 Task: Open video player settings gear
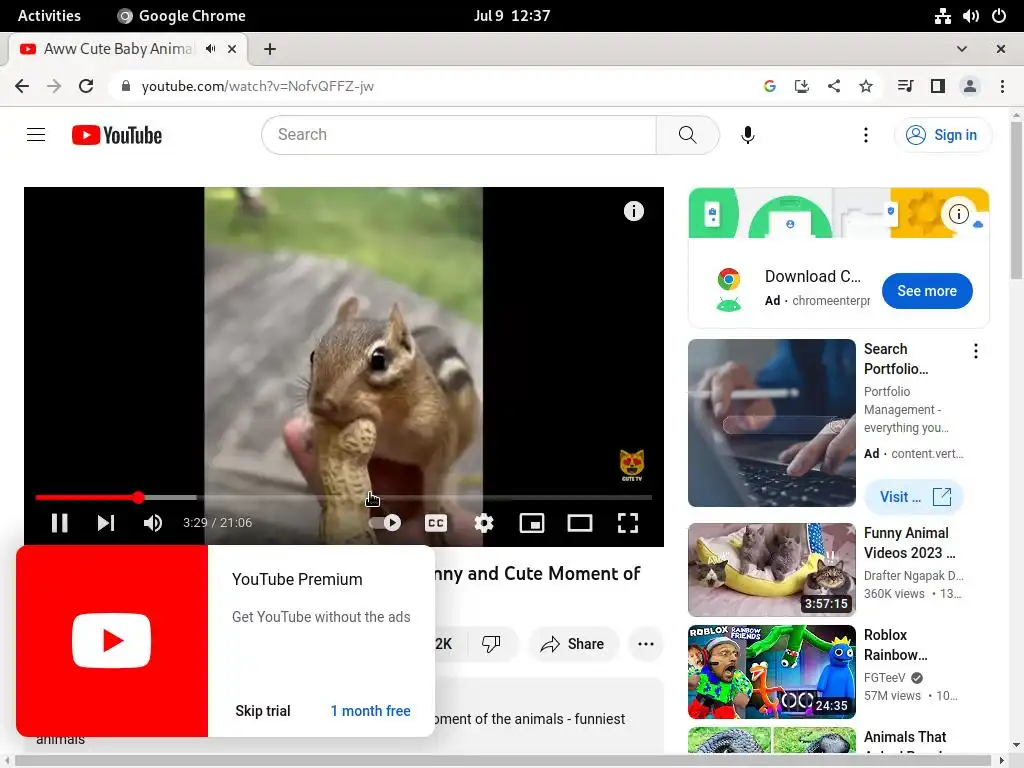[x=484, y=523]
